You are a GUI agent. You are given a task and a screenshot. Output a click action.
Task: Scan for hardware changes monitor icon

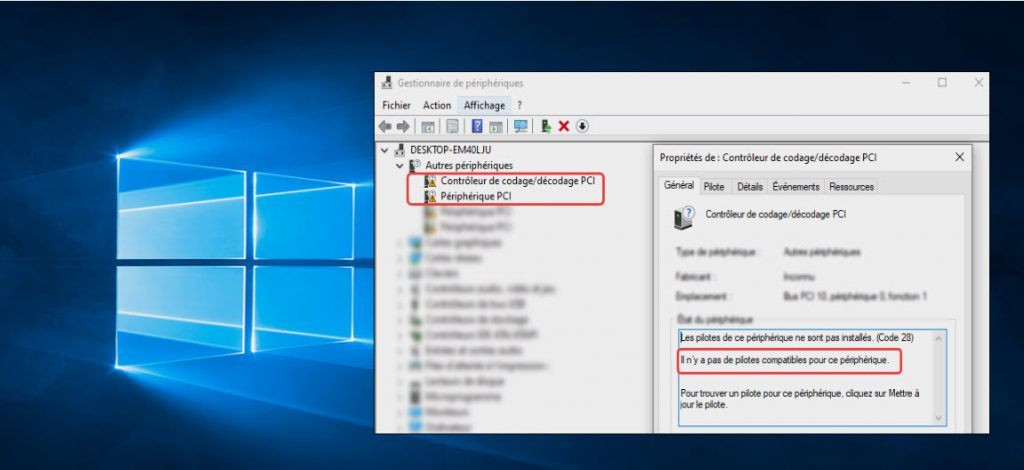[x=520, y=126]
